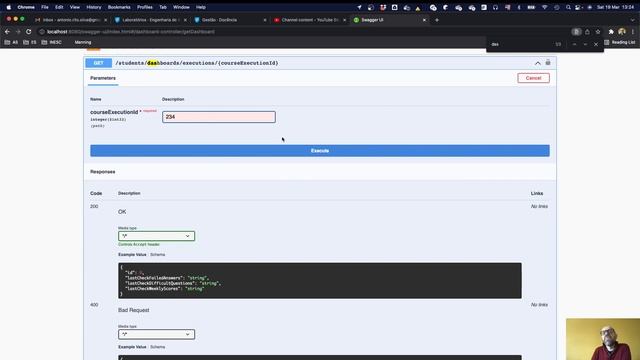Jump to next find match
Viewport: 640px width, 360px height.
(x=585, y=44)
